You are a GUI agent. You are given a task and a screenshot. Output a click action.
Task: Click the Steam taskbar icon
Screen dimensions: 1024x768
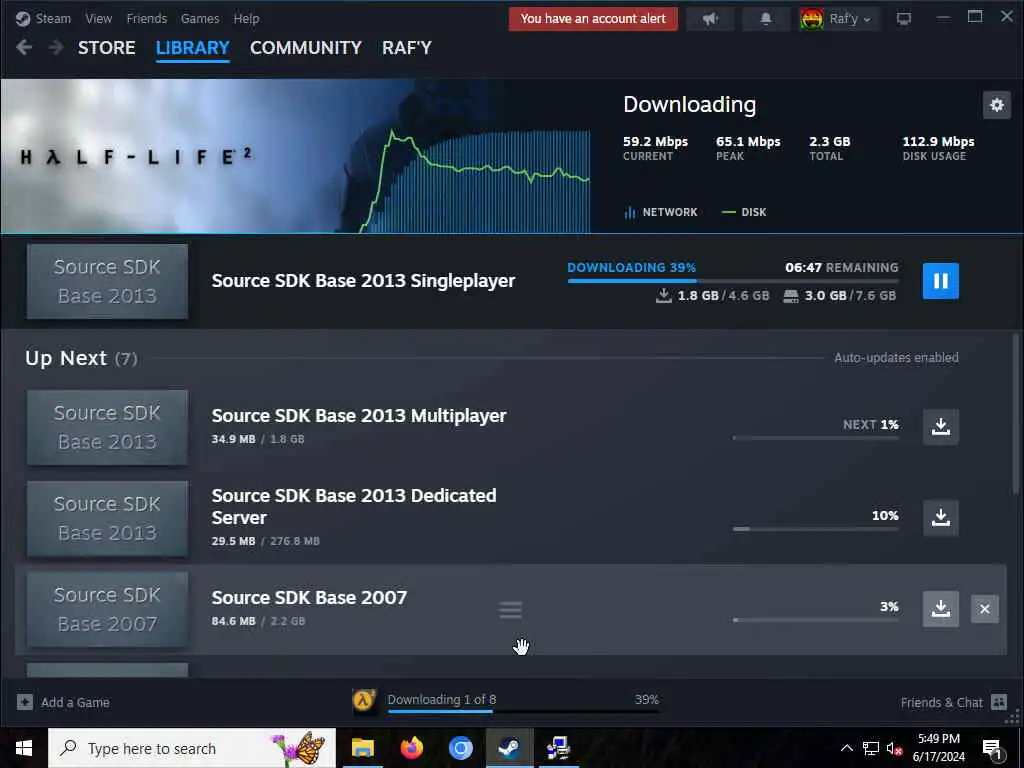[x=509, y=748]
